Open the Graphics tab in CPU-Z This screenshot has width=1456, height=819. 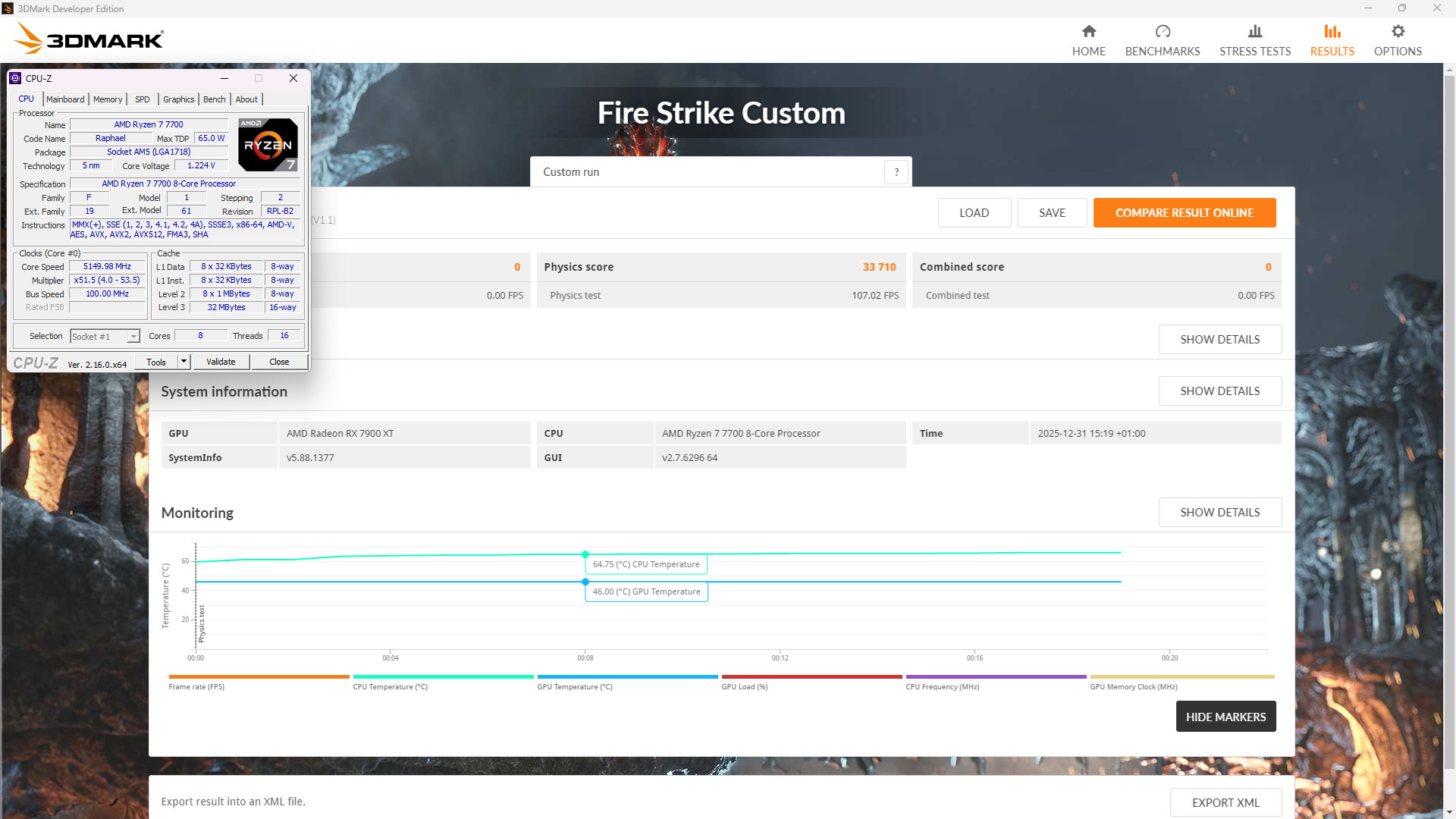[x=178, y=99]
